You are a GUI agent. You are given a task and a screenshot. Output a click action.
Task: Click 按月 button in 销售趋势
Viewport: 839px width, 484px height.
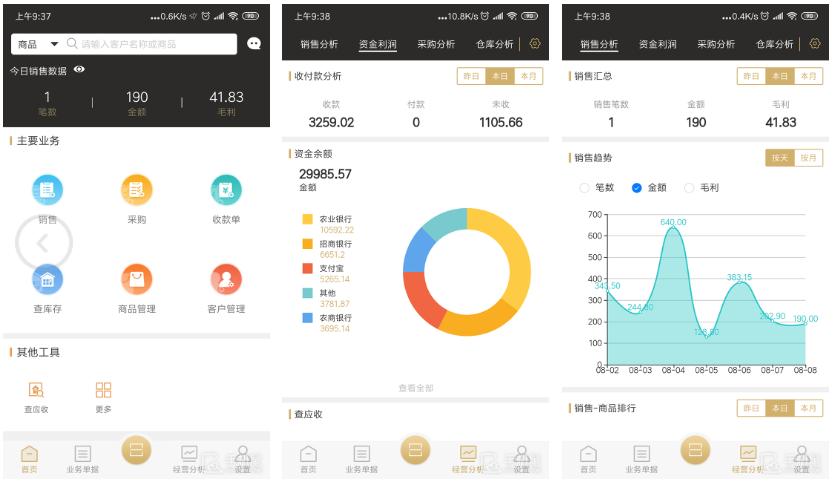point(808,158)
